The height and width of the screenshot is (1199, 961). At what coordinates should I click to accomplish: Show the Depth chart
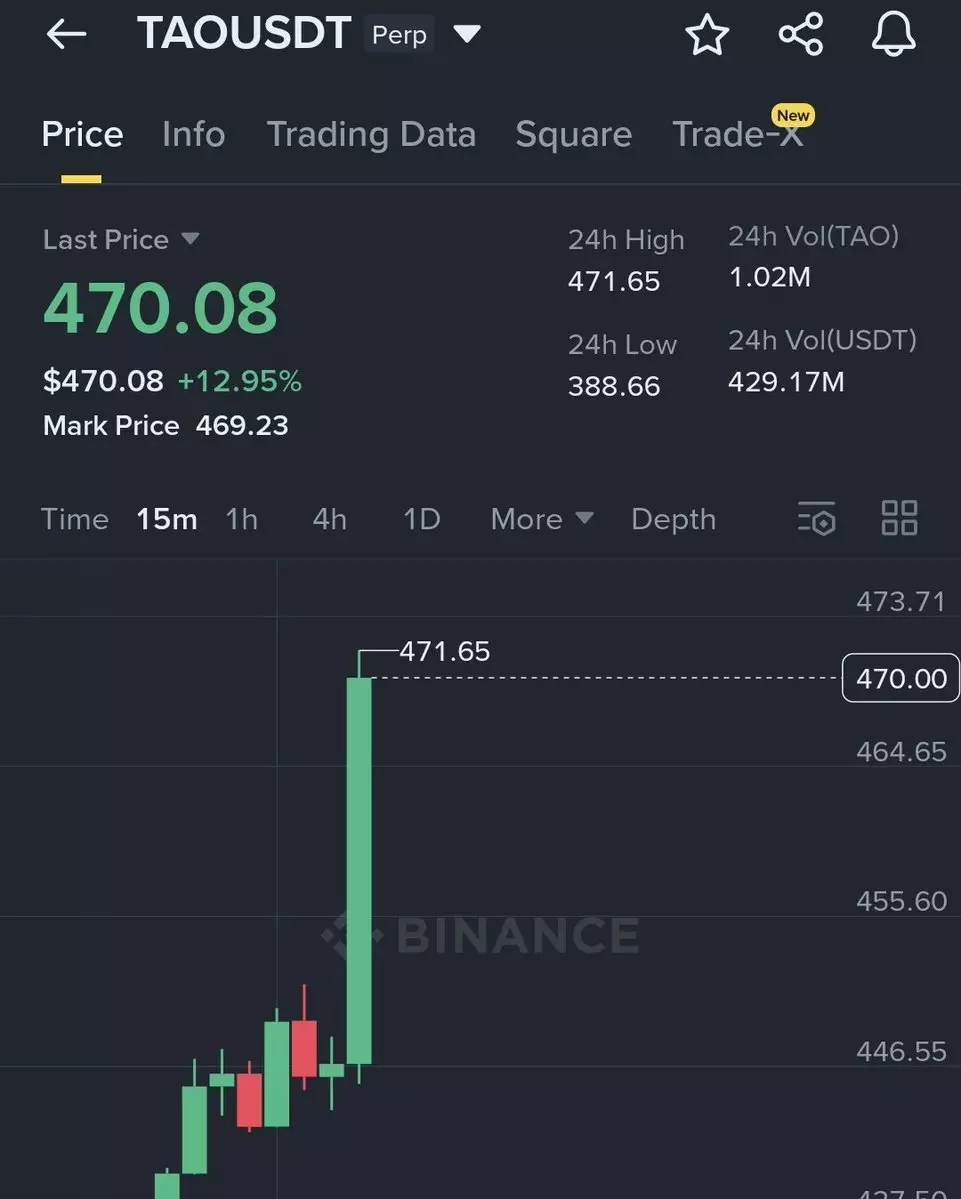coord(673,519)
